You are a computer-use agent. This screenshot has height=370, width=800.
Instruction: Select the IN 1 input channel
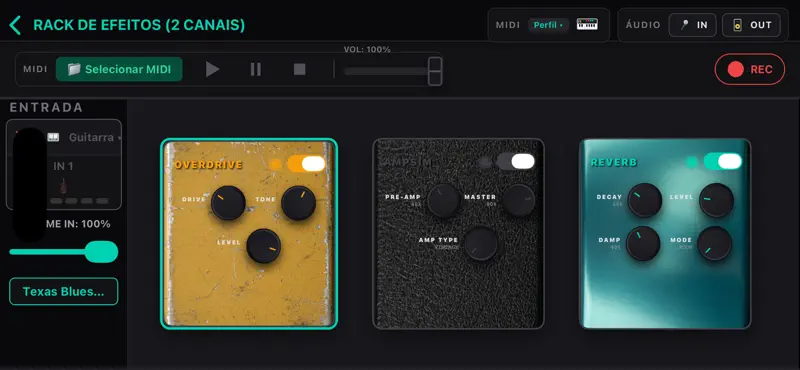click(63, 166)
